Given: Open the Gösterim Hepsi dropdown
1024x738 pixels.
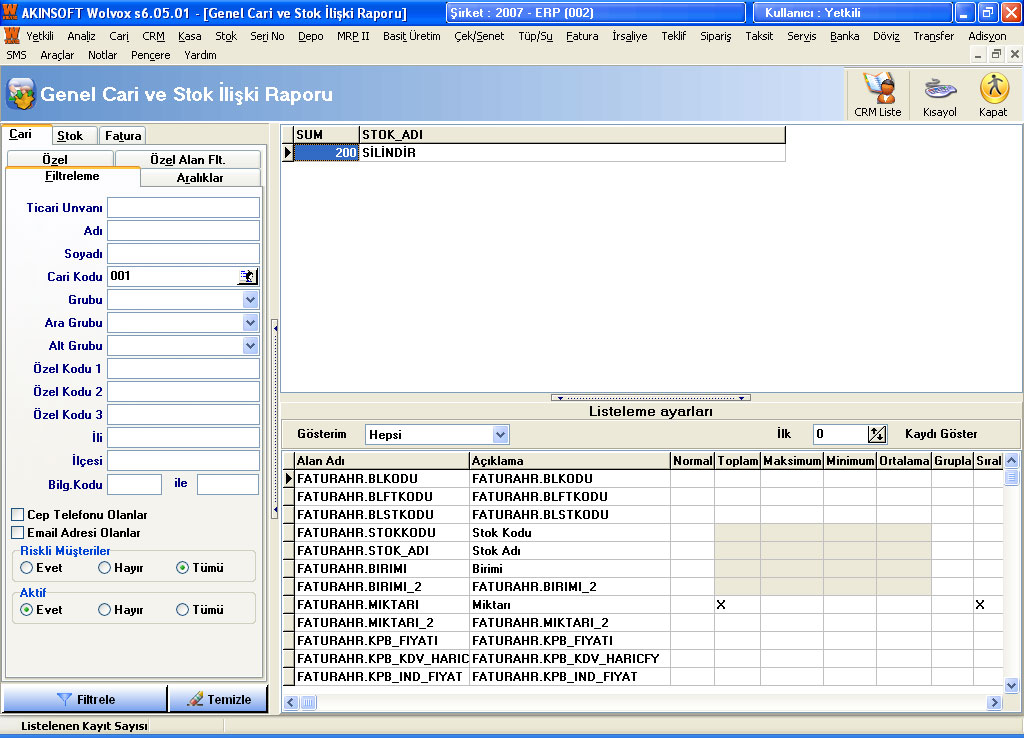Looking at the screenshot, I should (500, 434).
